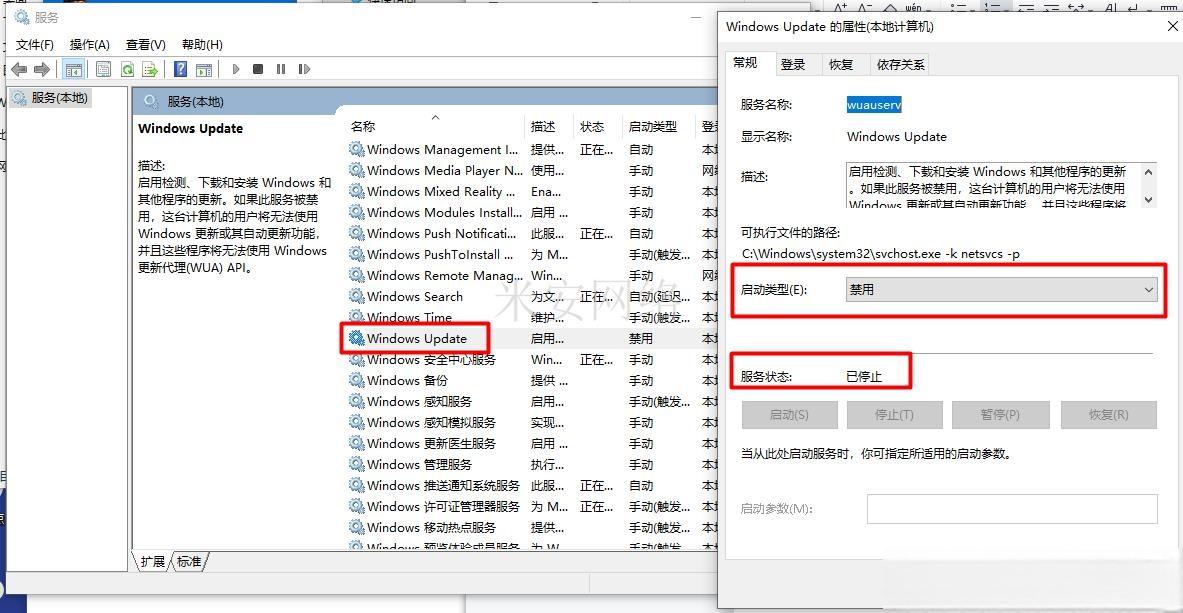Click the 服务 window title bar gear icon
1183x613 pixels.
tap(22, 17)
